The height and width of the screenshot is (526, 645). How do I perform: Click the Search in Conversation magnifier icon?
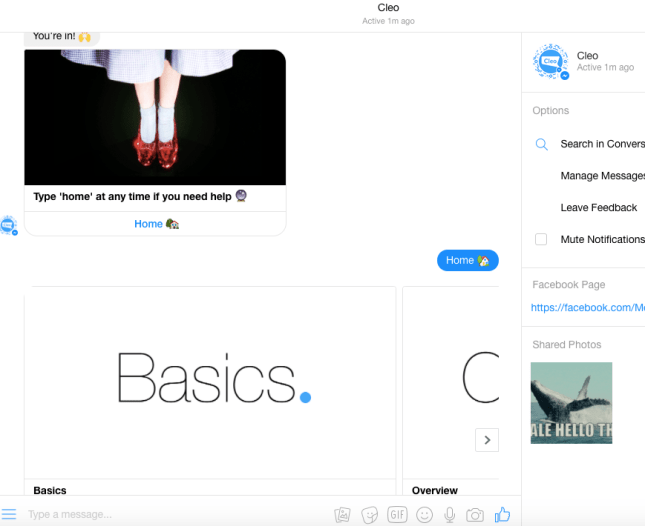(541, 144)
